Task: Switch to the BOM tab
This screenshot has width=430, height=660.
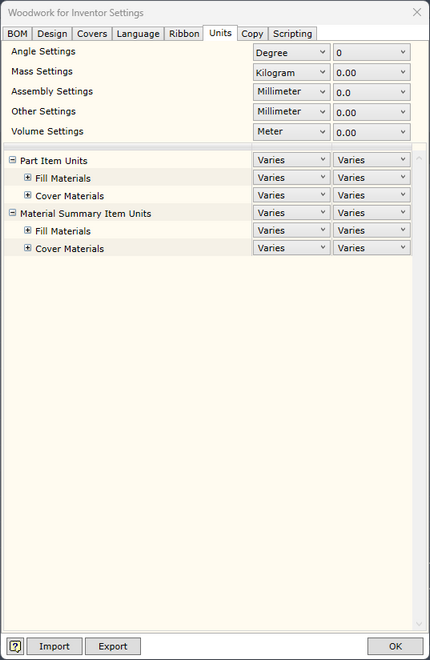Action: pos(17,34)
